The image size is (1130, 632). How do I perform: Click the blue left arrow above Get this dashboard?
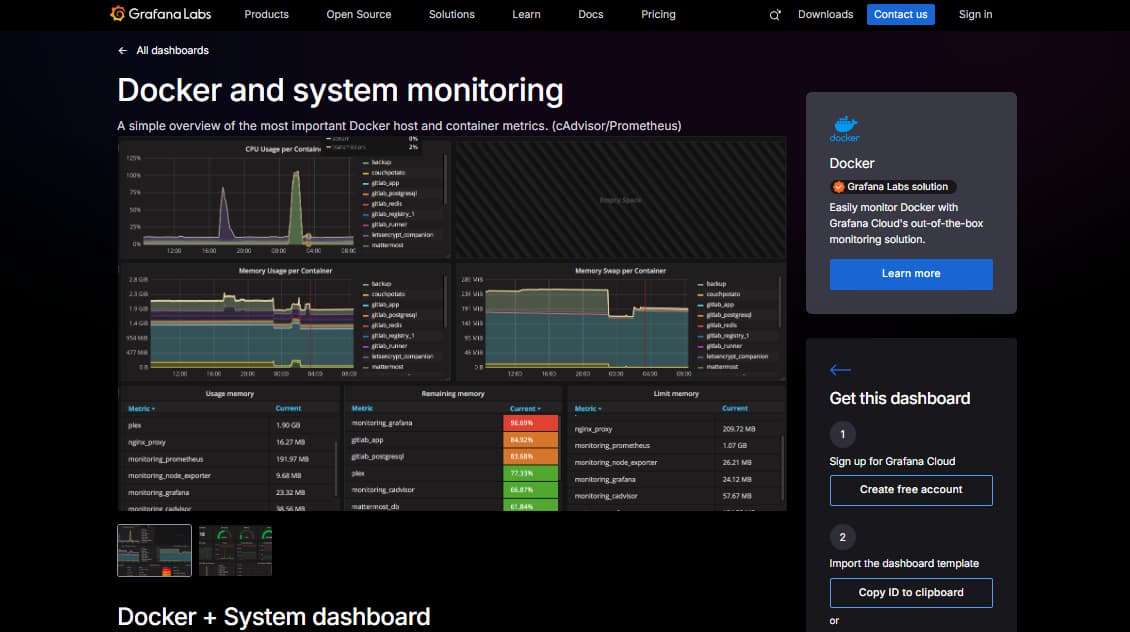coord(840,370)
